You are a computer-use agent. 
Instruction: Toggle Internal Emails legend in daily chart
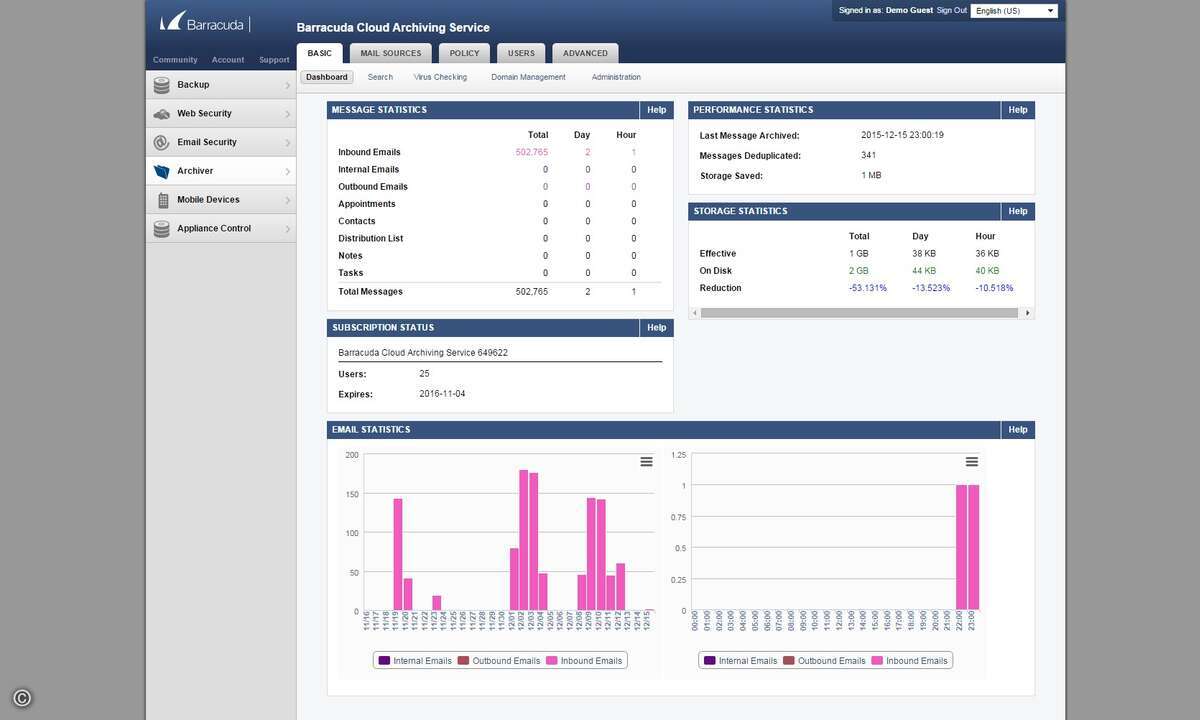click(416, 661)
